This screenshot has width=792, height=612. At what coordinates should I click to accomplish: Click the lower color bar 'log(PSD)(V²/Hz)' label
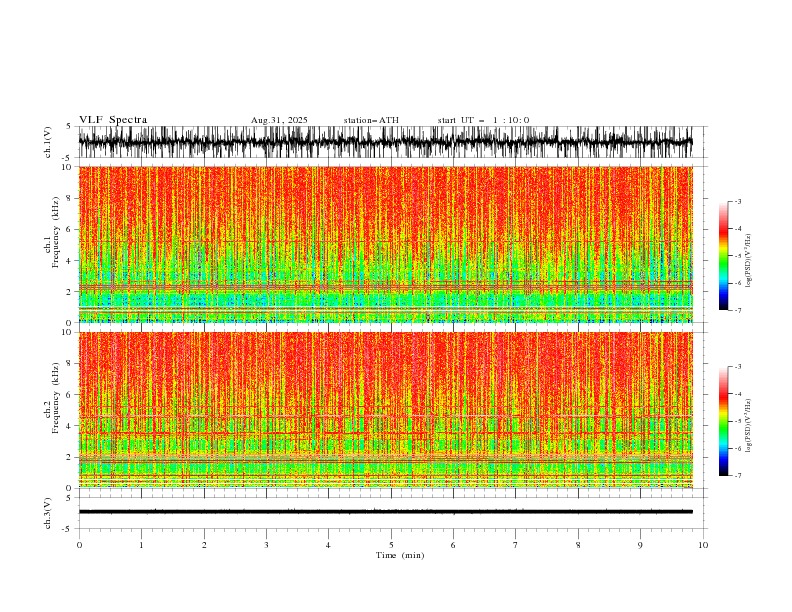point(749,426)
